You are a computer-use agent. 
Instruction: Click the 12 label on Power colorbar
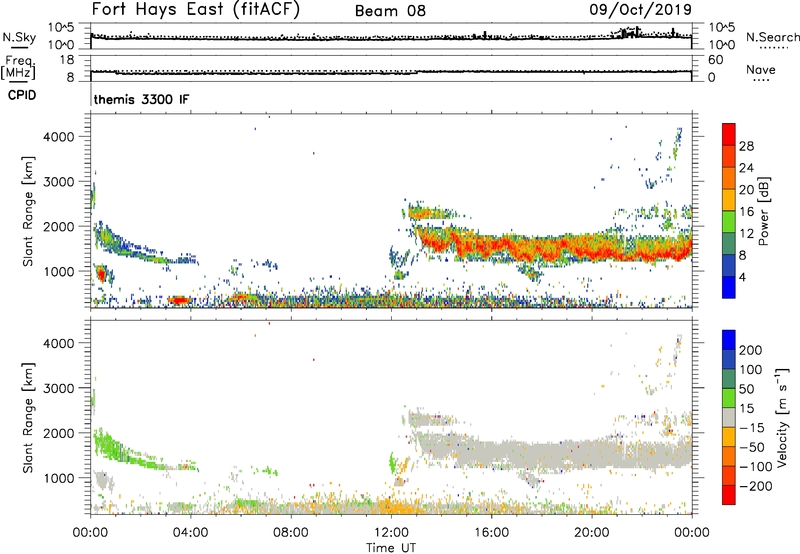[x=746, y=234]
